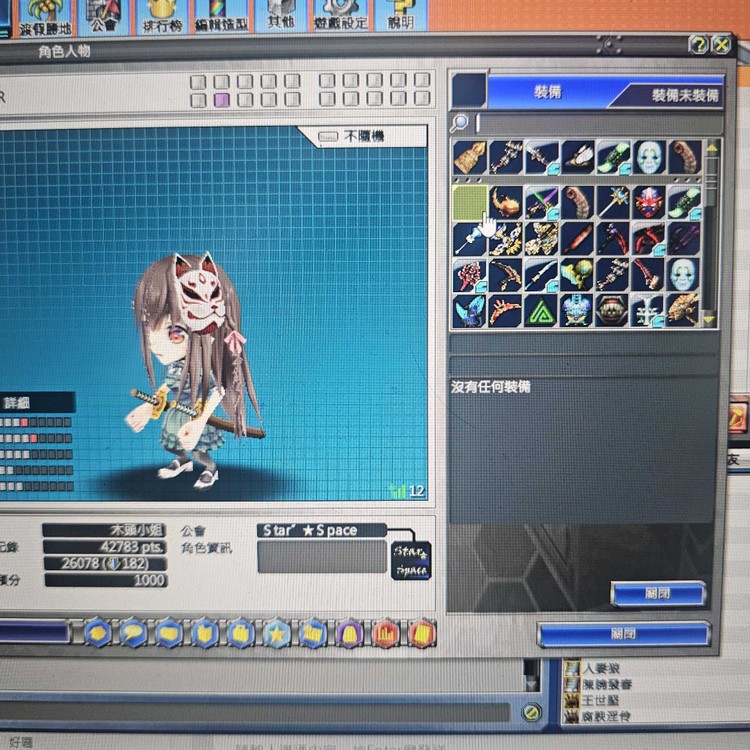This screenshot has height=750, width=750.
Task: Open the 排行榜 menu
Action: pos(163,17)
